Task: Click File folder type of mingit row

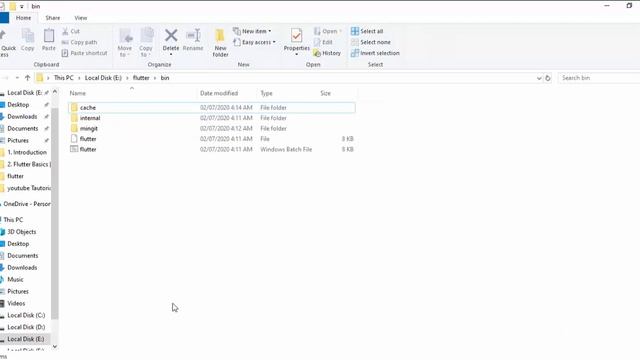Action: (273, 128)
